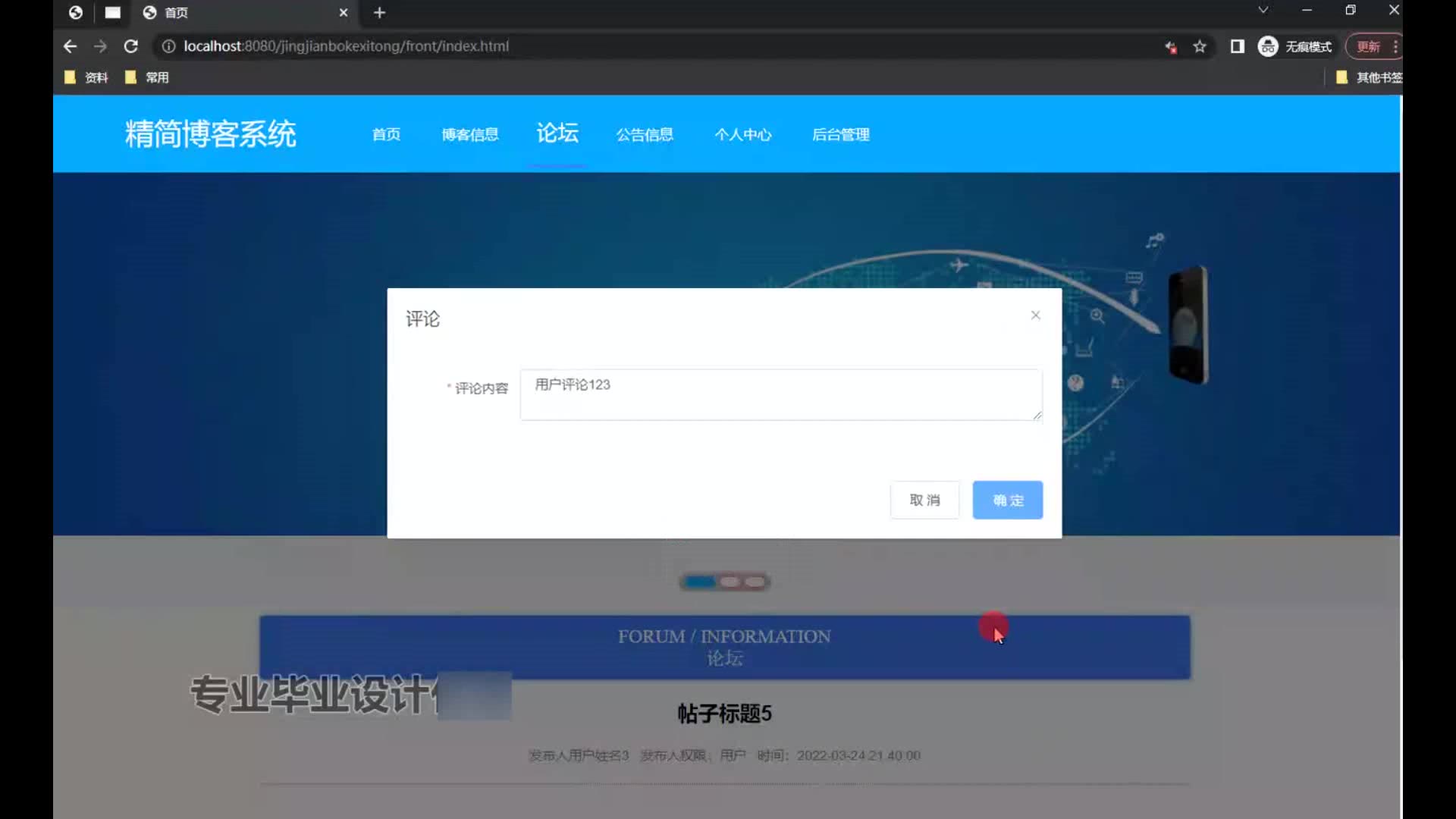This screenshot has height=819, width=1456.
Task: Click the 取消 button in the dialog
Action: pos(924,500)
